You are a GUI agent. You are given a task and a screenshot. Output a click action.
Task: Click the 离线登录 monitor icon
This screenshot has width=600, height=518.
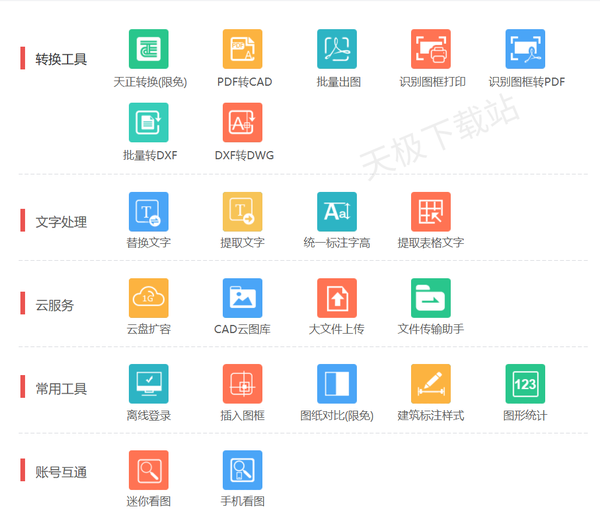point(149,384)
